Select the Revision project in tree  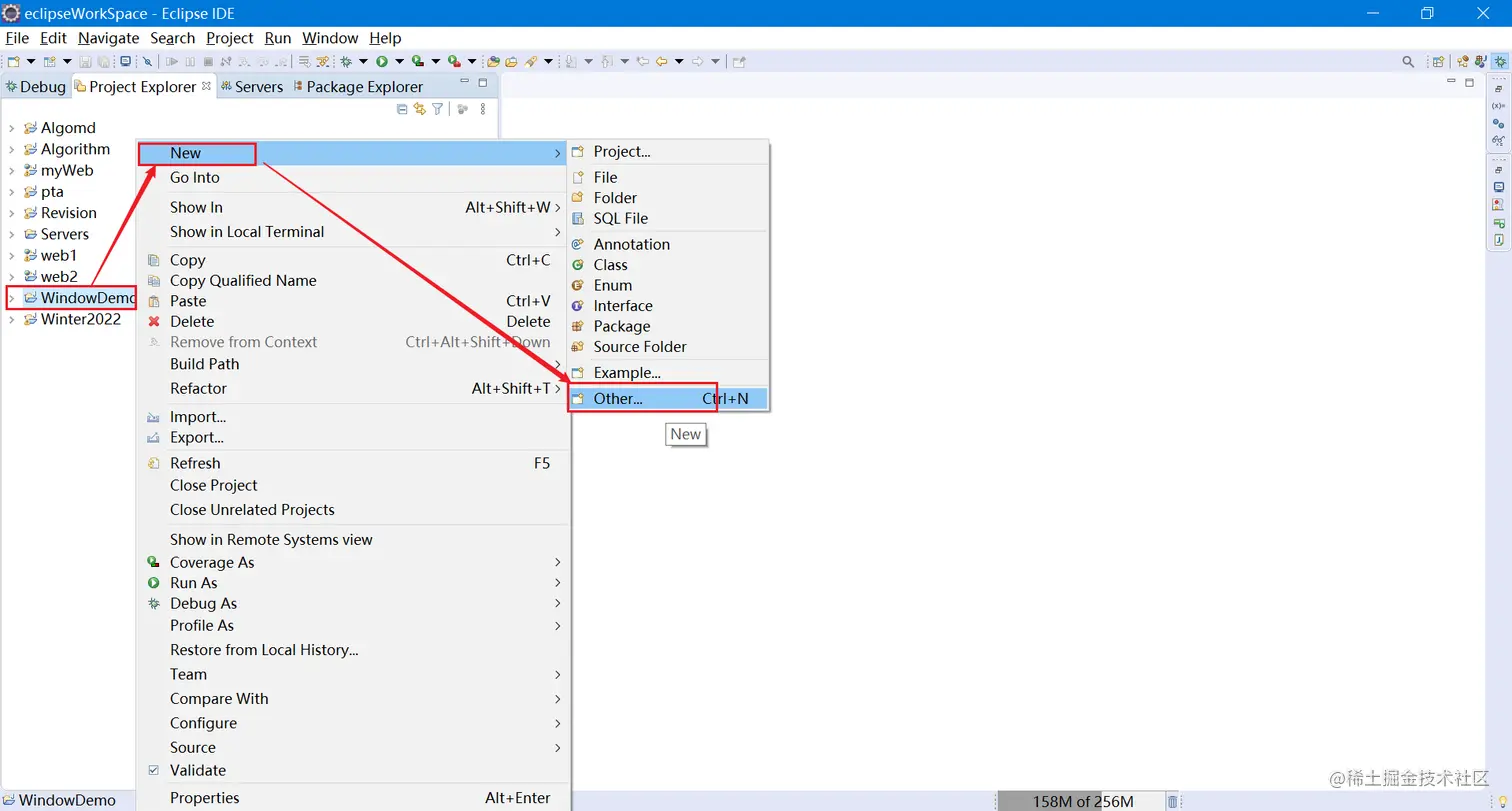click(x=68, y=213)
